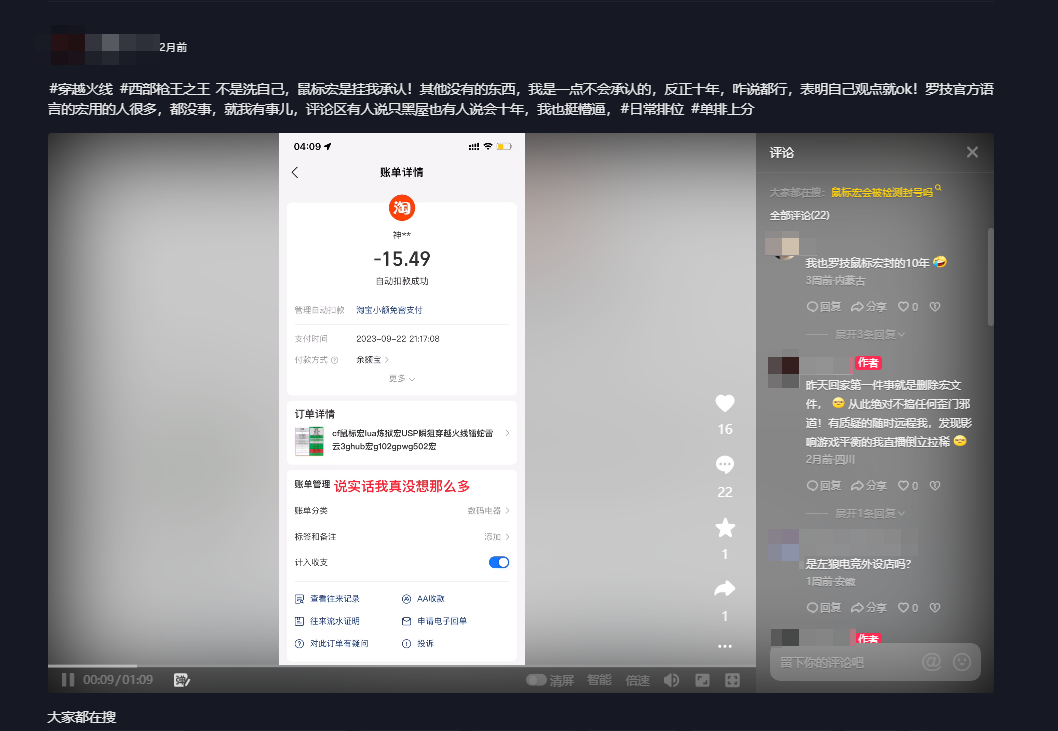The height and width of the screenshot is (731, 1058).
Task: Click the 00:09/01:09 time display
Action: pyautogui.click(x=118, y=680)
